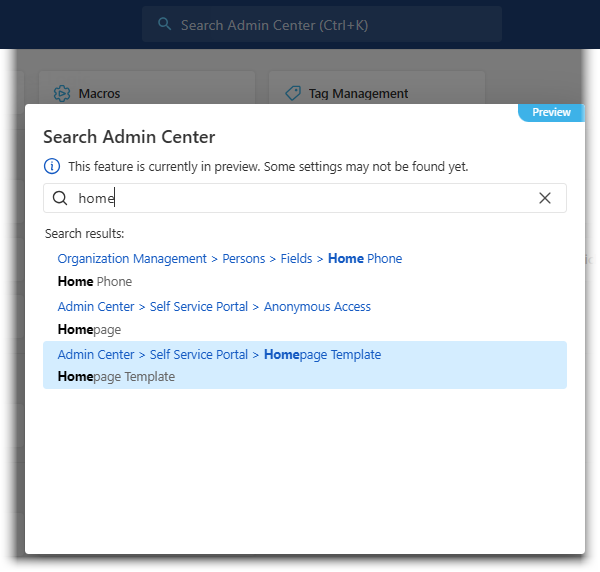This screenshot has height=572, width=600.
Task: Select the "Home Phone" result title
Action: (x=95, y=281)
